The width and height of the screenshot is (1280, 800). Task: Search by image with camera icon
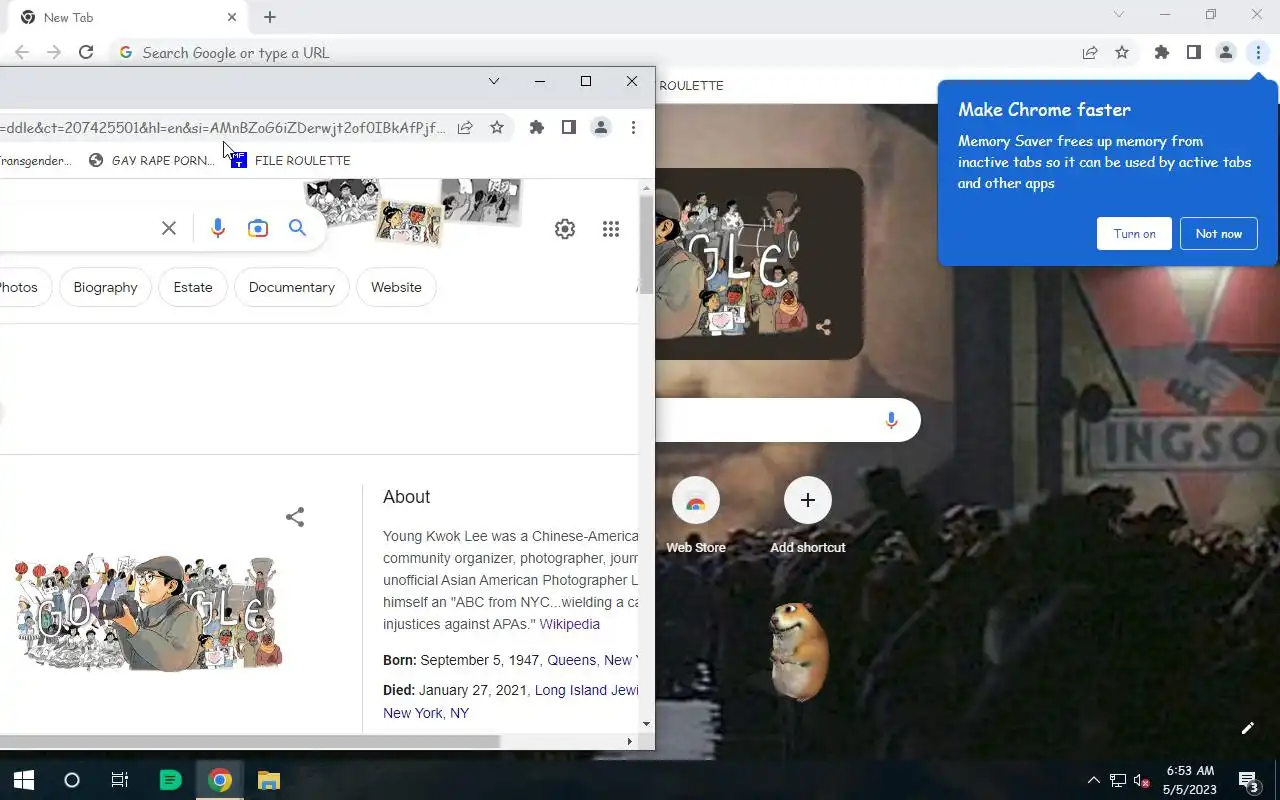pos(258,228)
